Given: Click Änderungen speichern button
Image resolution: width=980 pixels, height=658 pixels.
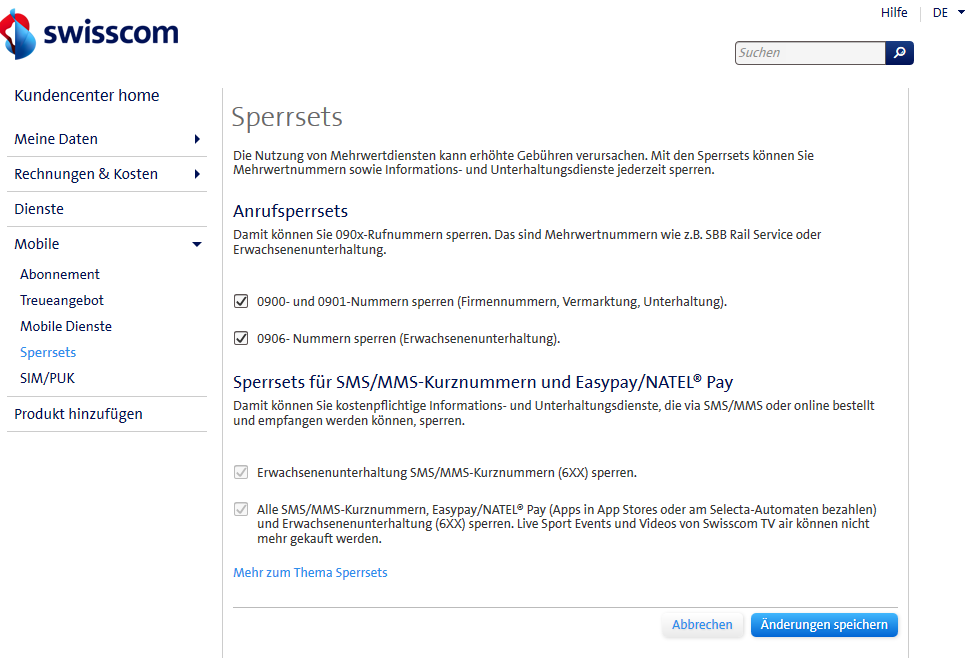Looking at the screenshot, I should point(824,625).
